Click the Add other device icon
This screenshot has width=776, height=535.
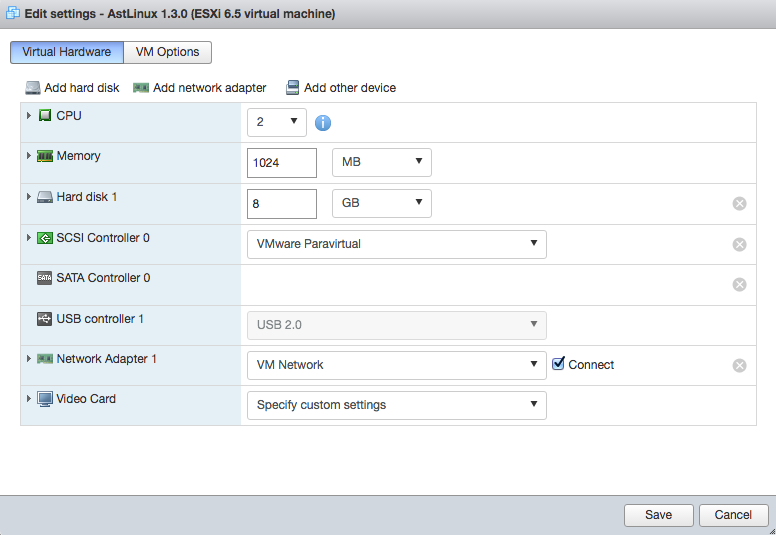click(x=292, y=88)
